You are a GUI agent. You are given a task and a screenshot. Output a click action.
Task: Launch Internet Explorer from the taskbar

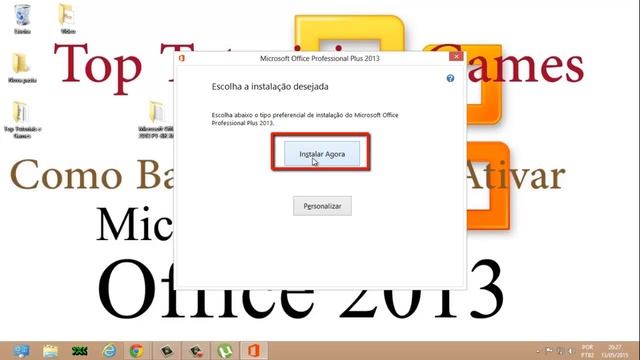pyautogui.click(x=109, y=351)
